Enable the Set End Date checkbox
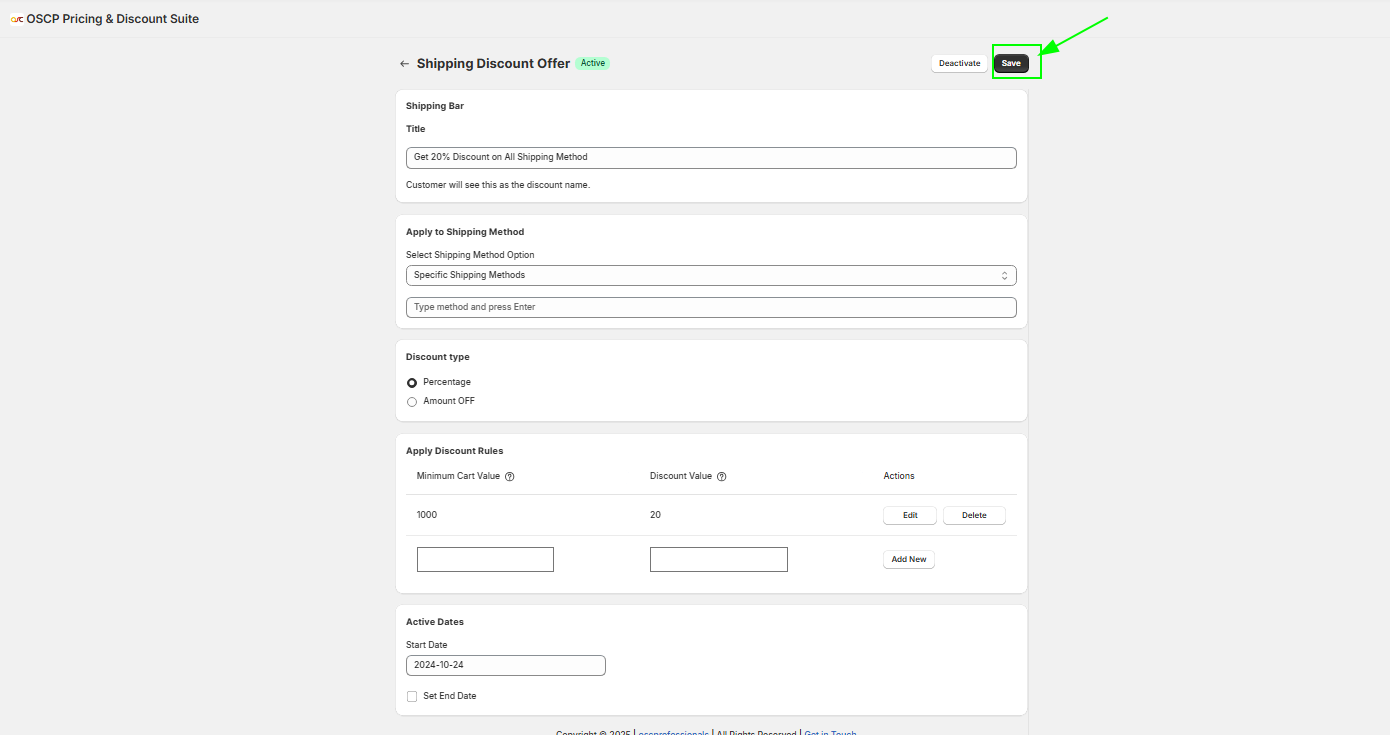1390x735 pixels. pos(412,696)
